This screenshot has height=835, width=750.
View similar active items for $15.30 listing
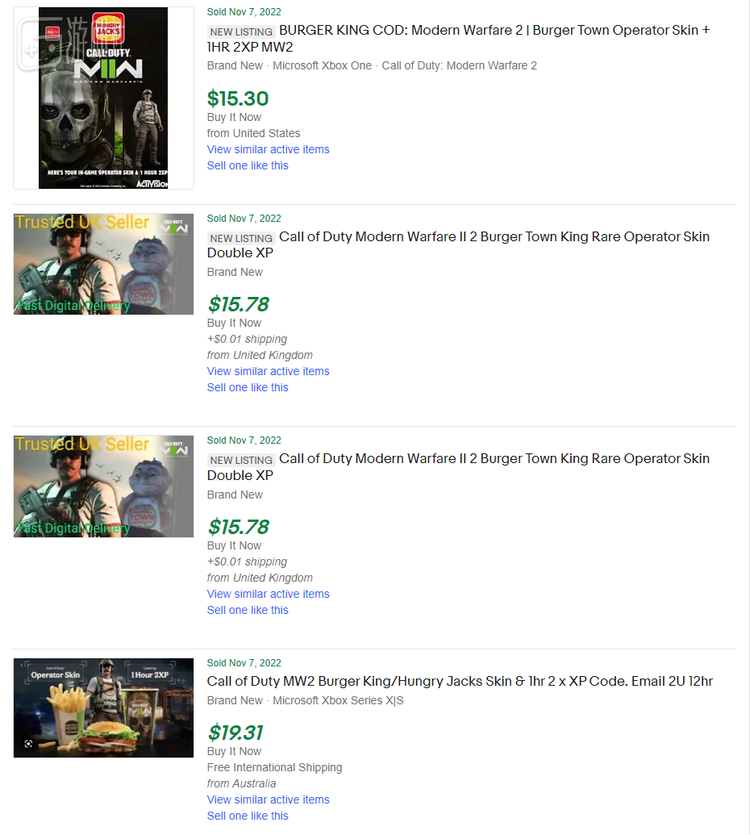[x=268, y=150]
